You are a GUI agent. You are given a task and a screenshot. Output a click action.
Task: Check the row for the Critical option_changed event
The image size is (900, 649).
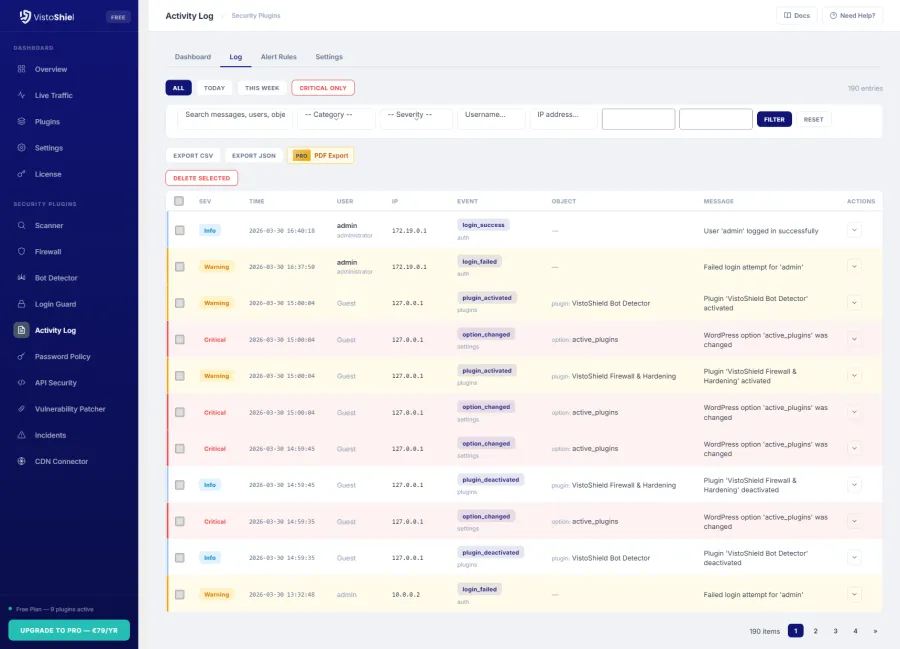tap(181, 339)
